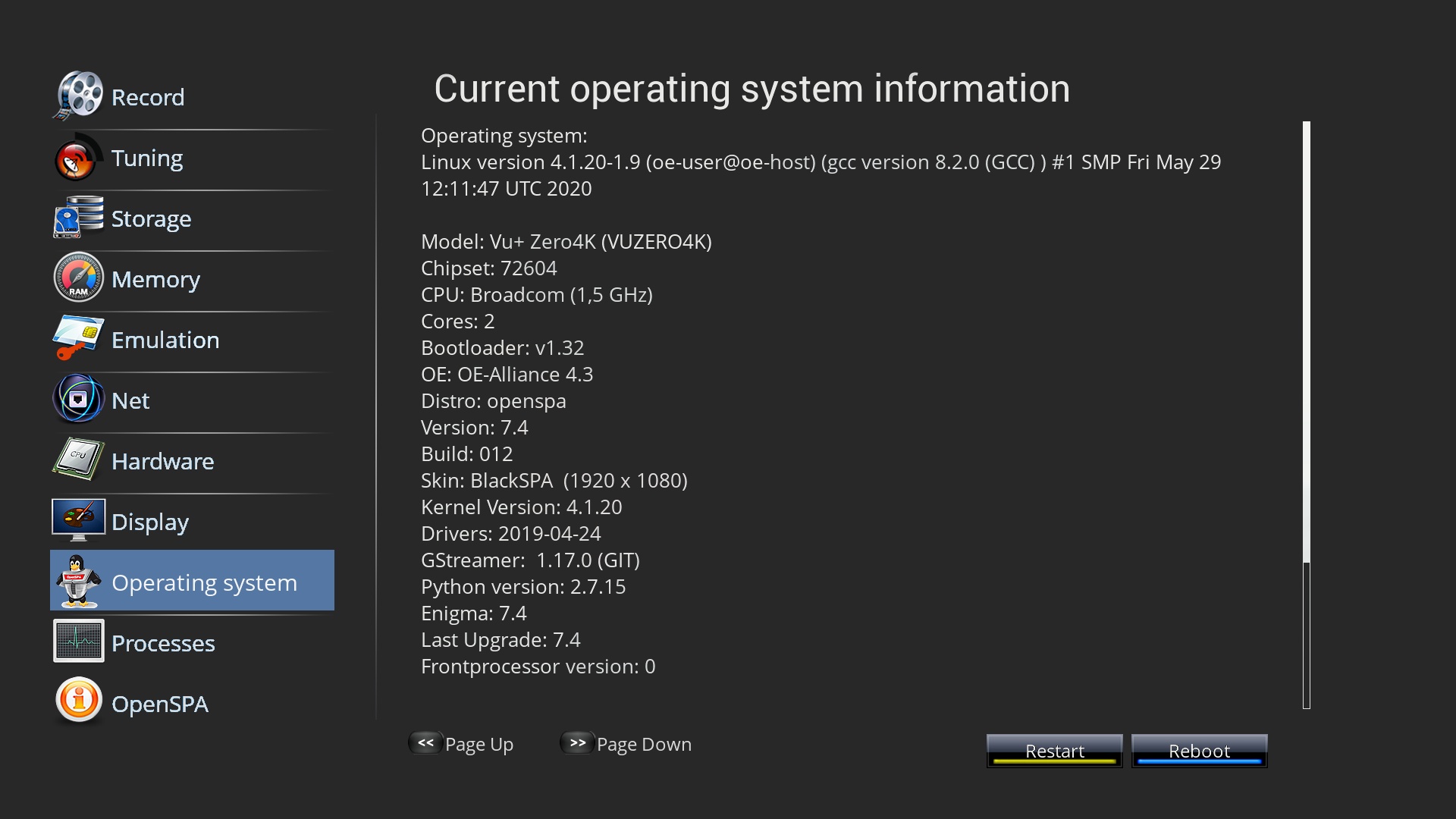Click the Restart button
Viewport: 1456px width, 819px height.
click(1054, 751)
